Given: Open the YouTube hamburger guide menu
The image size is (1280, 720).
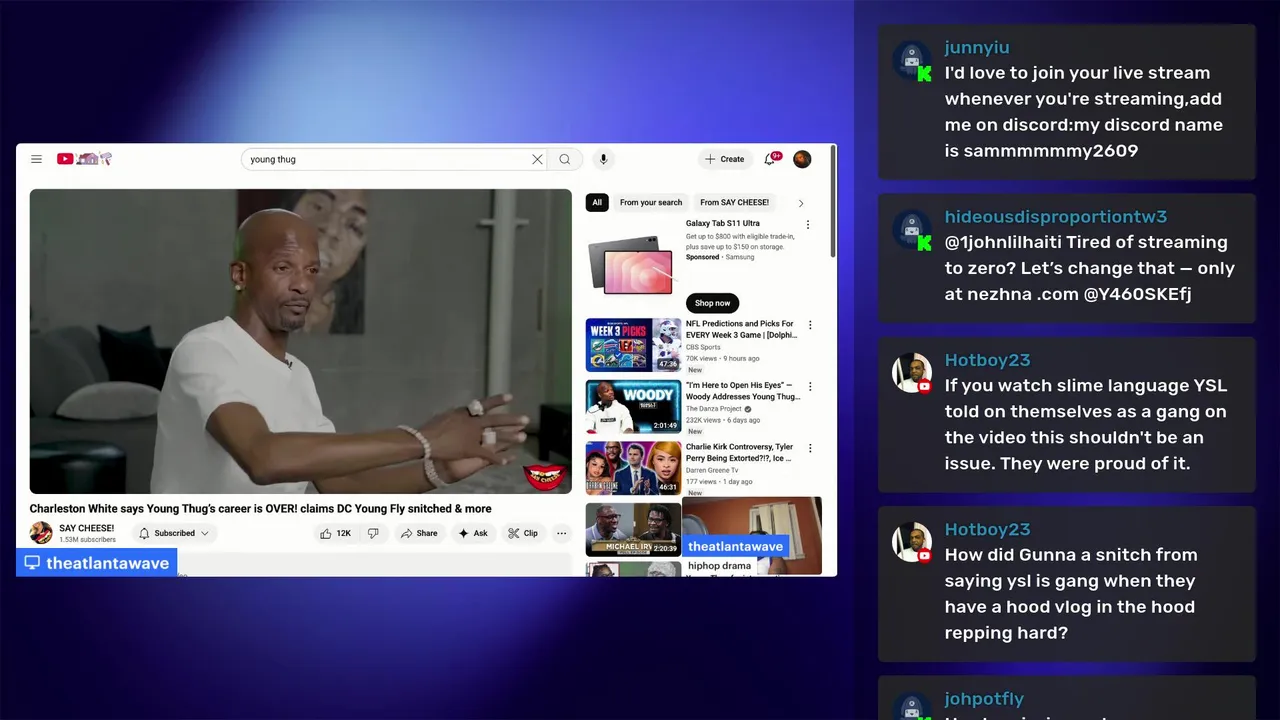Looking at the screenshot, I should coord(36,159).
